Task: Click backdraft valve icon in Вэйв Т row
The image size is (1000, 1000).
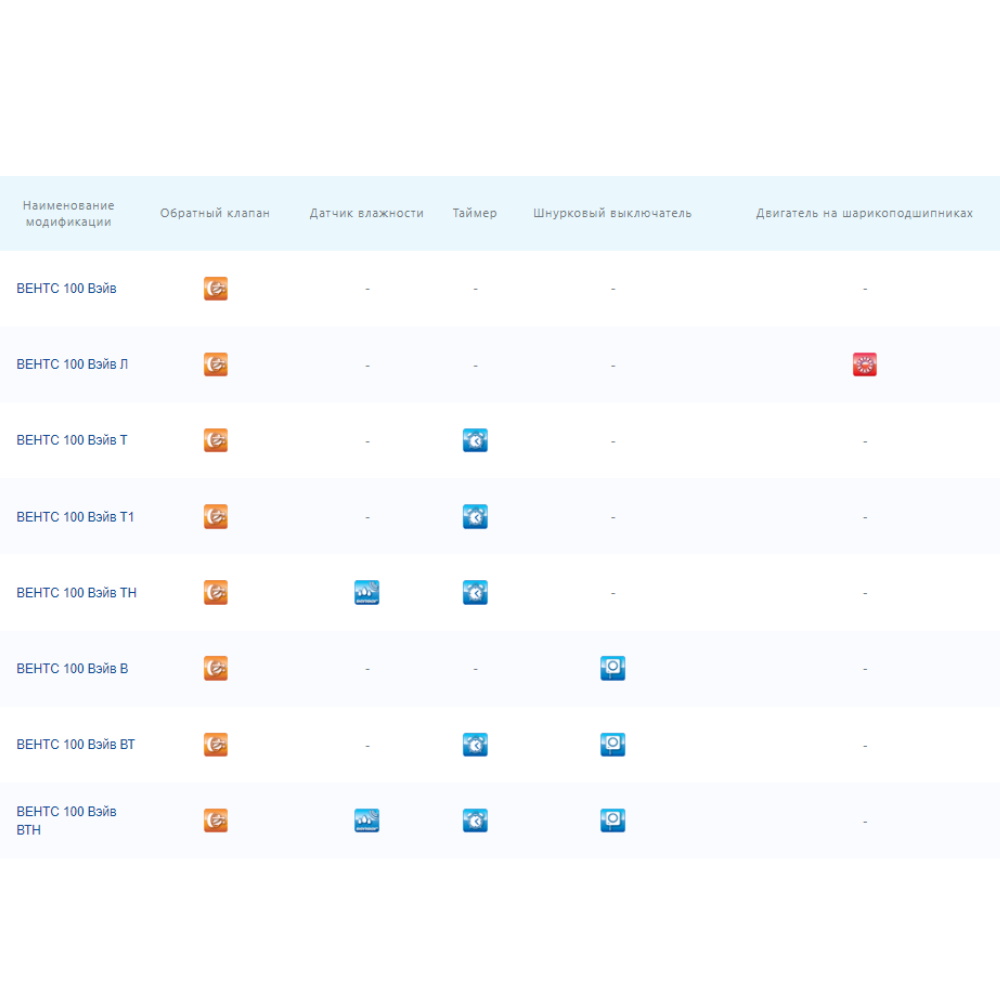Action: [x=216, y=440]
